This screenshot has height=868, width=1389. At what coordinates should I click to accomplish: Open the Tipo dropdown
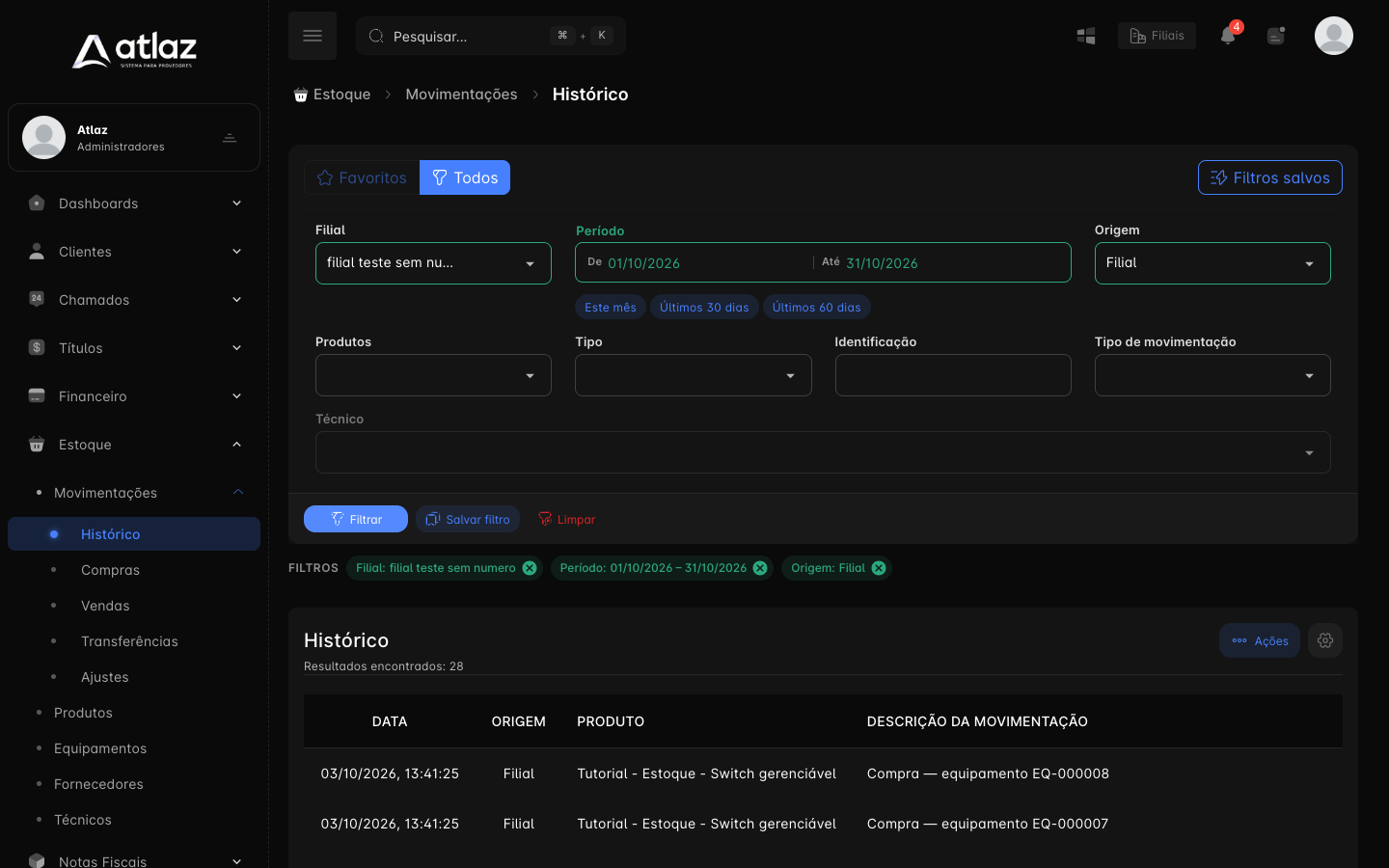click(693, 375)
